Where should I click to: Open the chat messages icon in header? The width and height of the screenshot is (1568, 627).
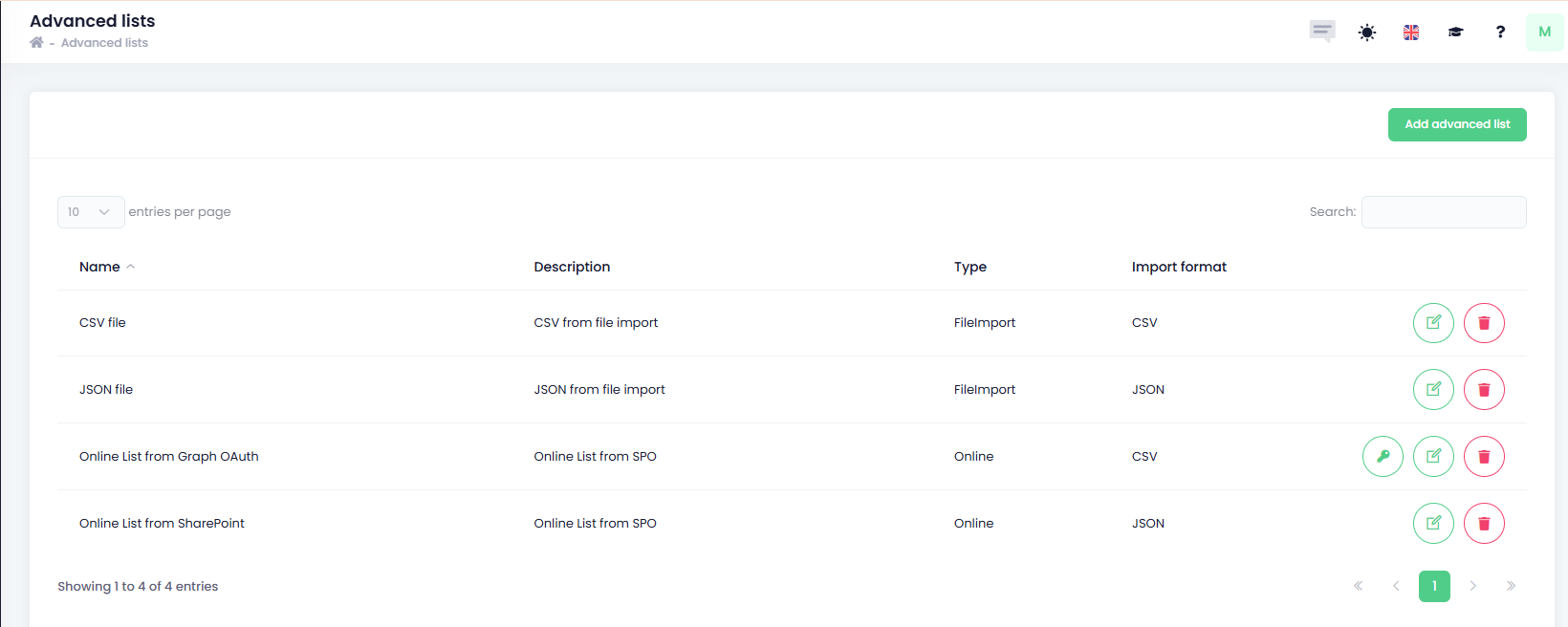pos(1321,32)
